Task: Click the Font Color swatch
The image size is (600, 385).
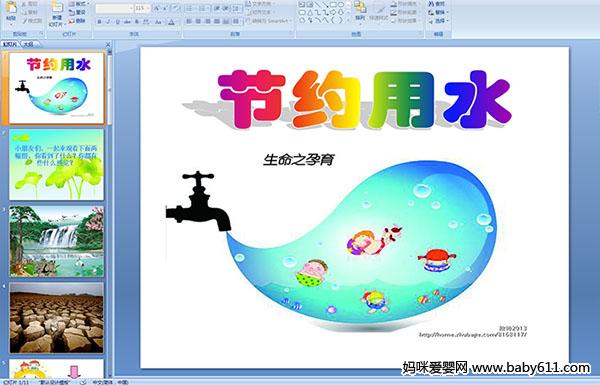Action: tap(171, 22)
